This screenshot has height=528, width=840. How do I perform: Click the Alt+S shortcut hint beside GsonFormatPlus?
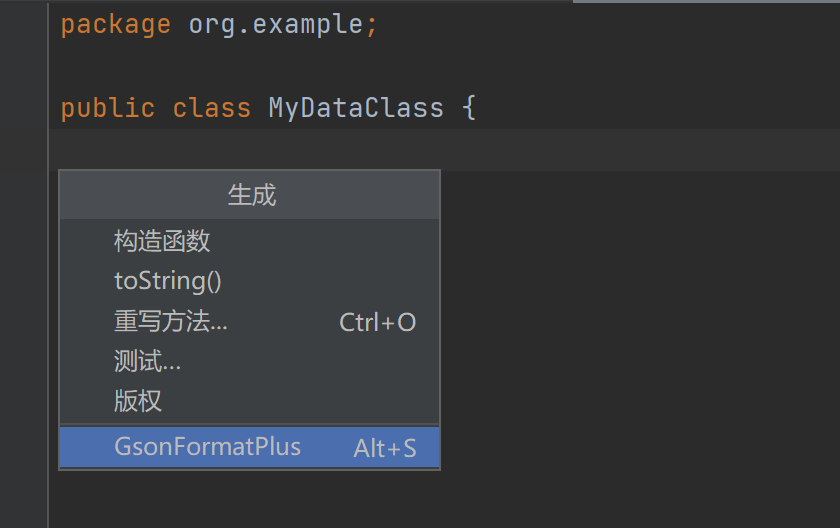click(384, 449)
